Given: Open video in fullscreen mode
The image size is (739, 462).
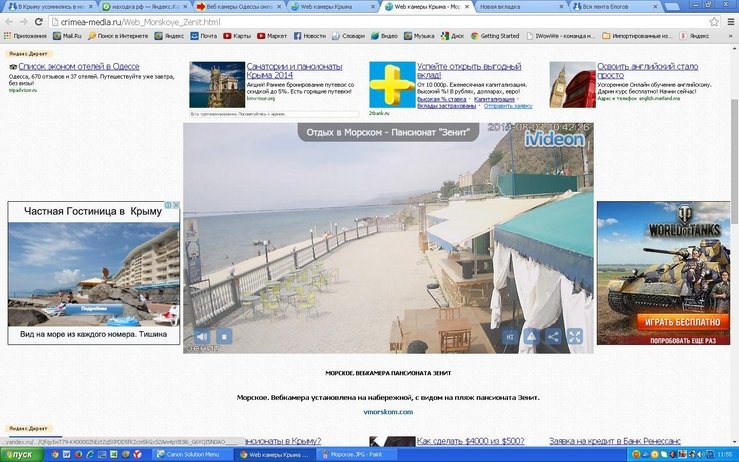Looking at the screenshot, I should (x=575, y=337).
